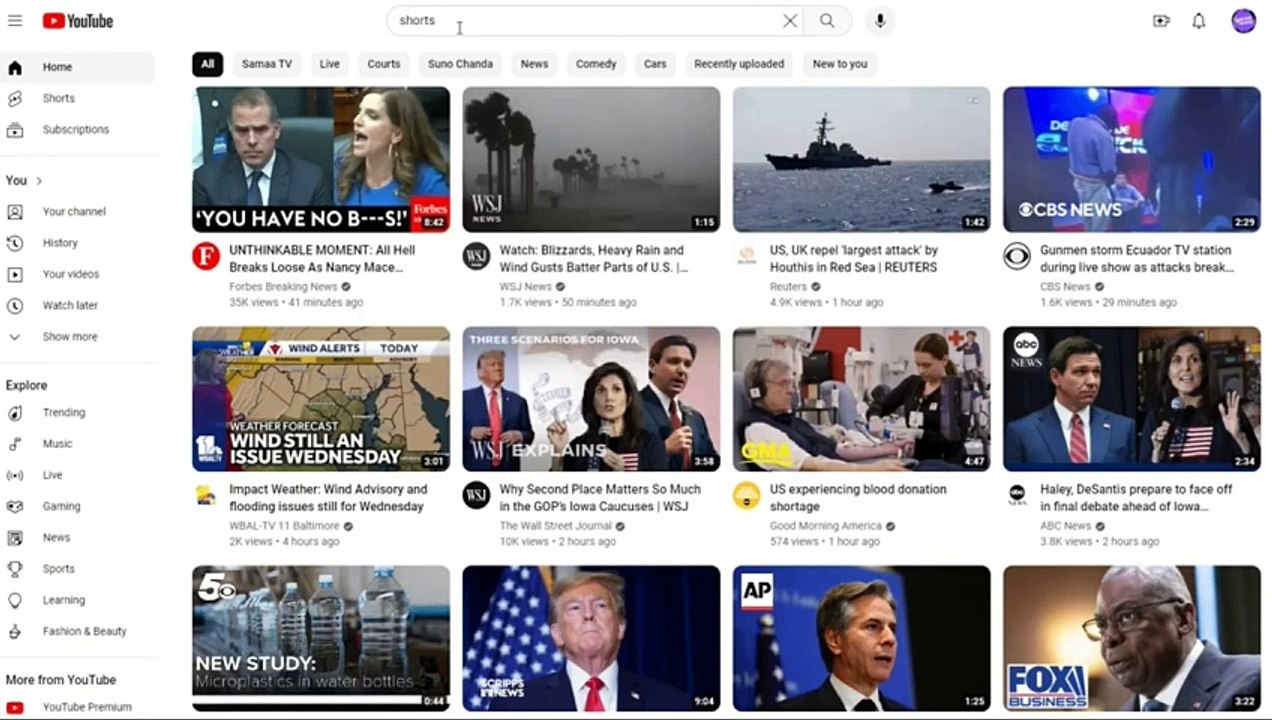Image resolution: width=1272 pixels, height=720 pixels.
Task: Open Subscriptions in the sidebar
Action: [x=78, y=129]
